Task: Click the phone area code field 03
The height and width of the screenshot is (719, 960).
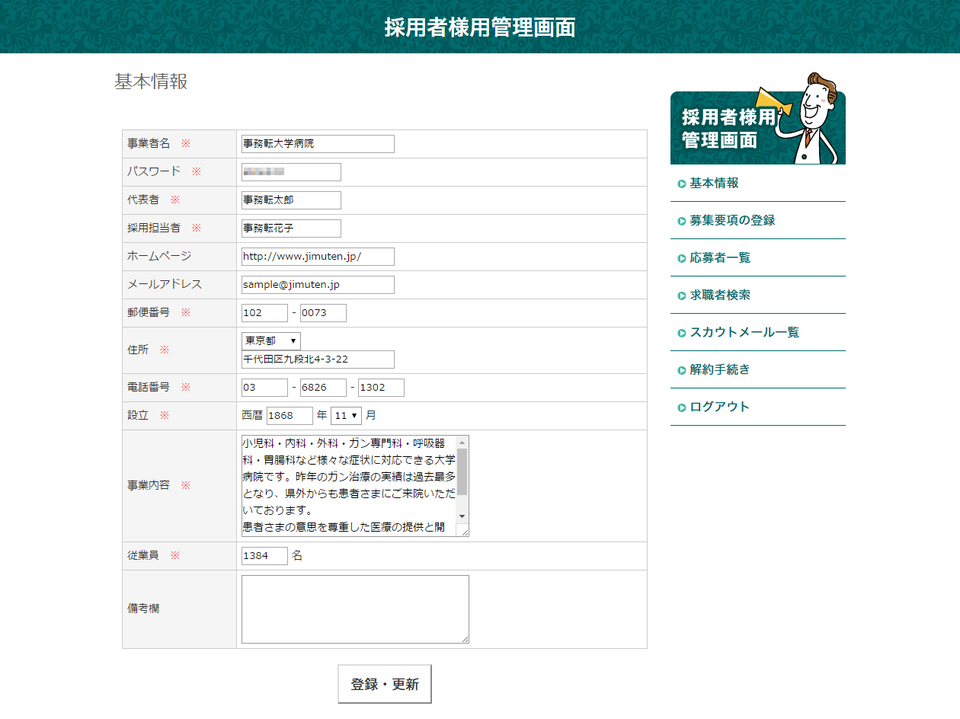Action: [x=264, y=388]
